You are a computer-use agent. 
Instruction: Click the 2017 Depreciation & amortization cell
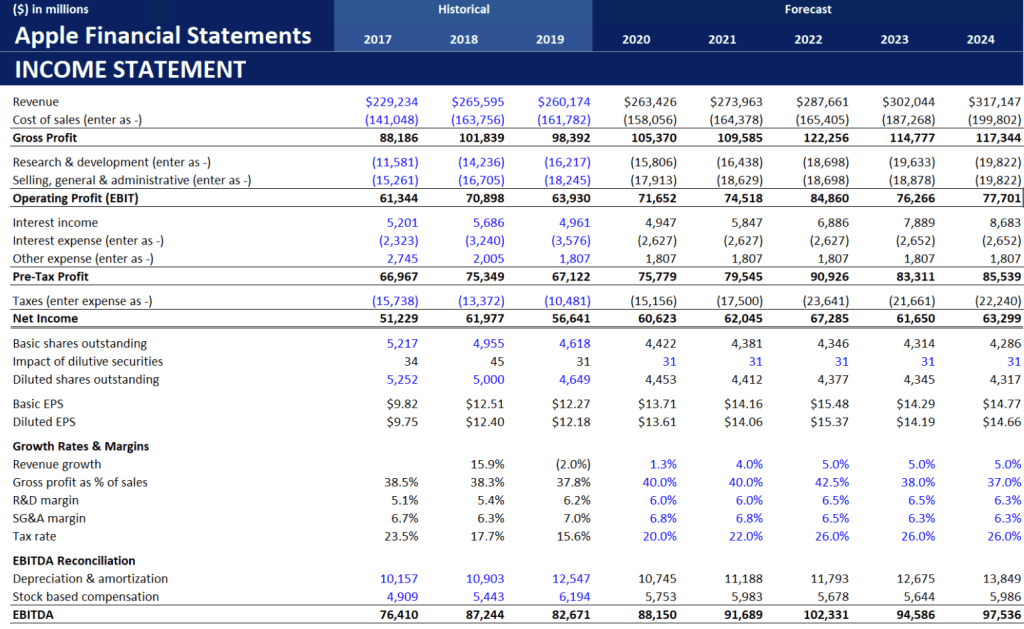(x=399, y=579)
